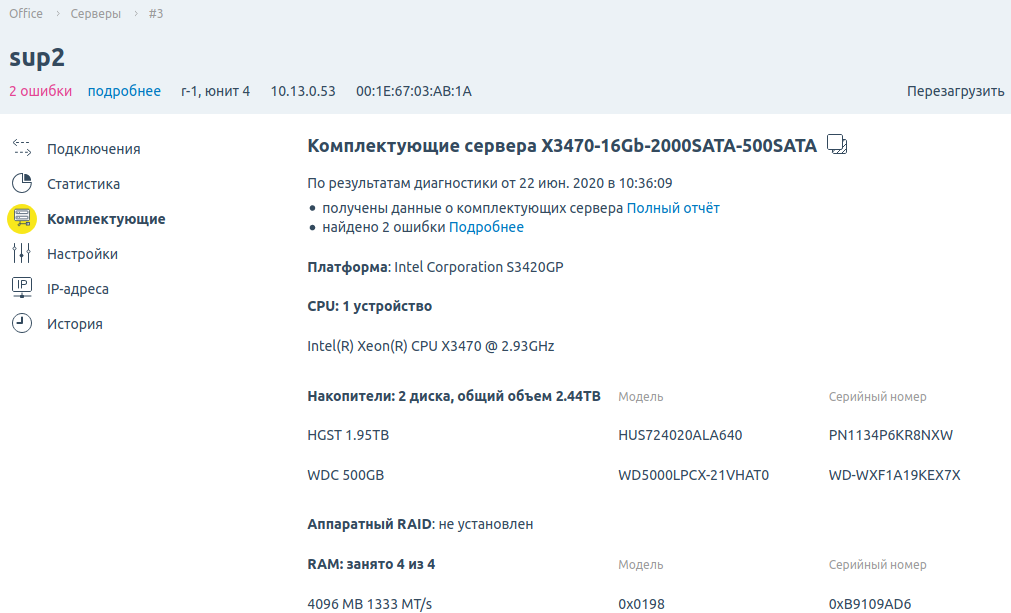This screenshot has width=1011, height=613.
Task: Click the Подключения connections icon
Action: click(22, 148)
